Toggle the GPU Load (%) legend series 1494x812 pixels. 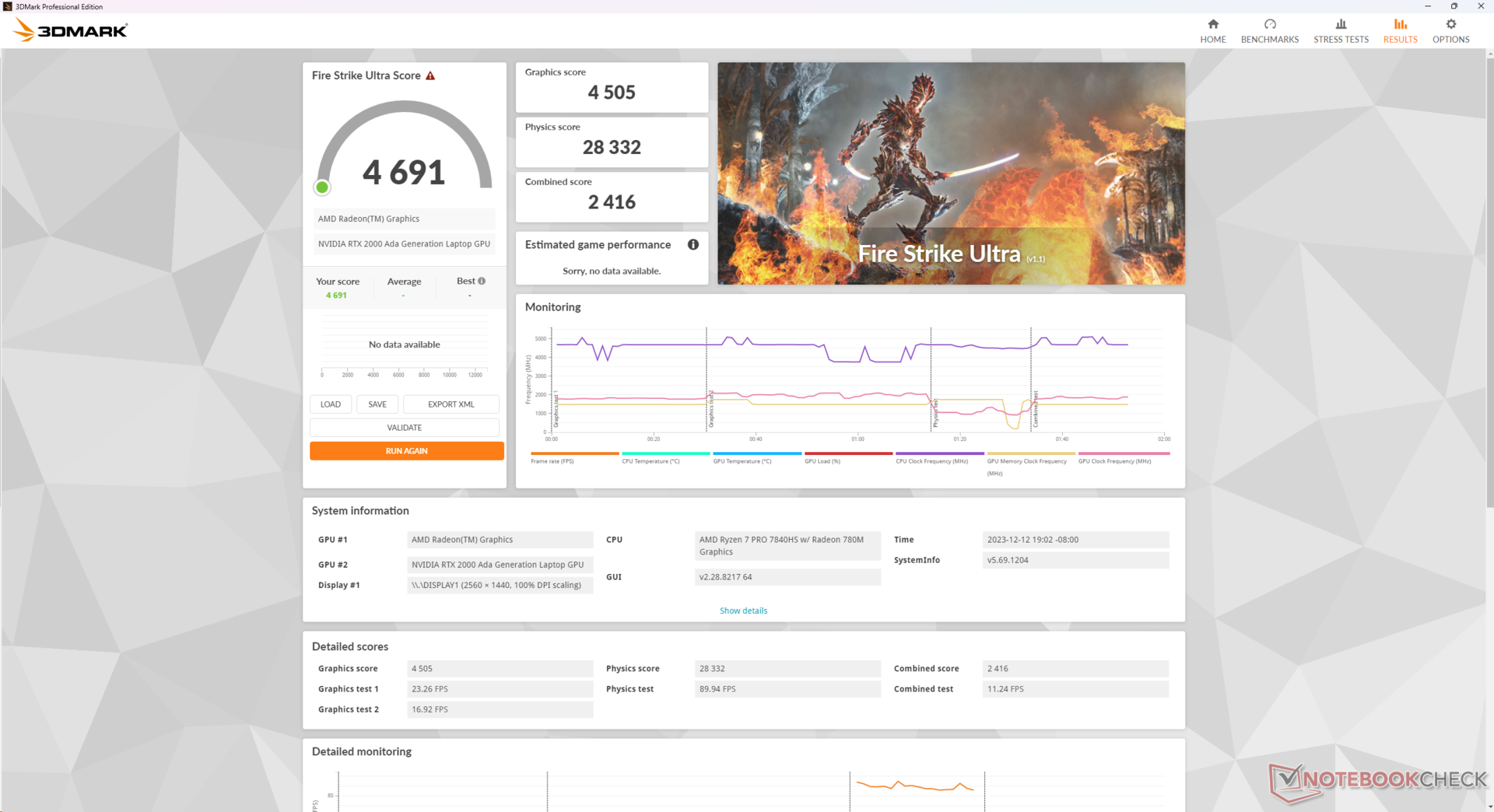(822, 461)
